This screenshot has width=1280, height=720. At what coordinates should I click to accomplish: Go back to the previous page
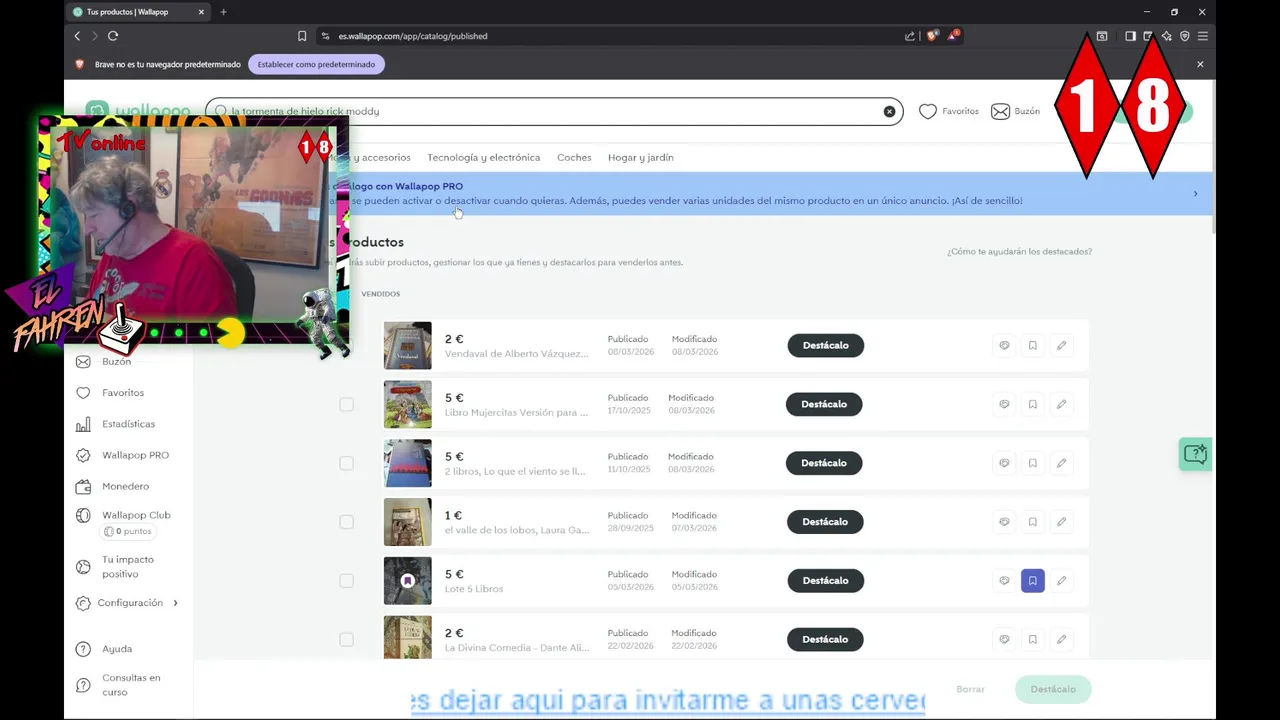(x=77, y=36)
